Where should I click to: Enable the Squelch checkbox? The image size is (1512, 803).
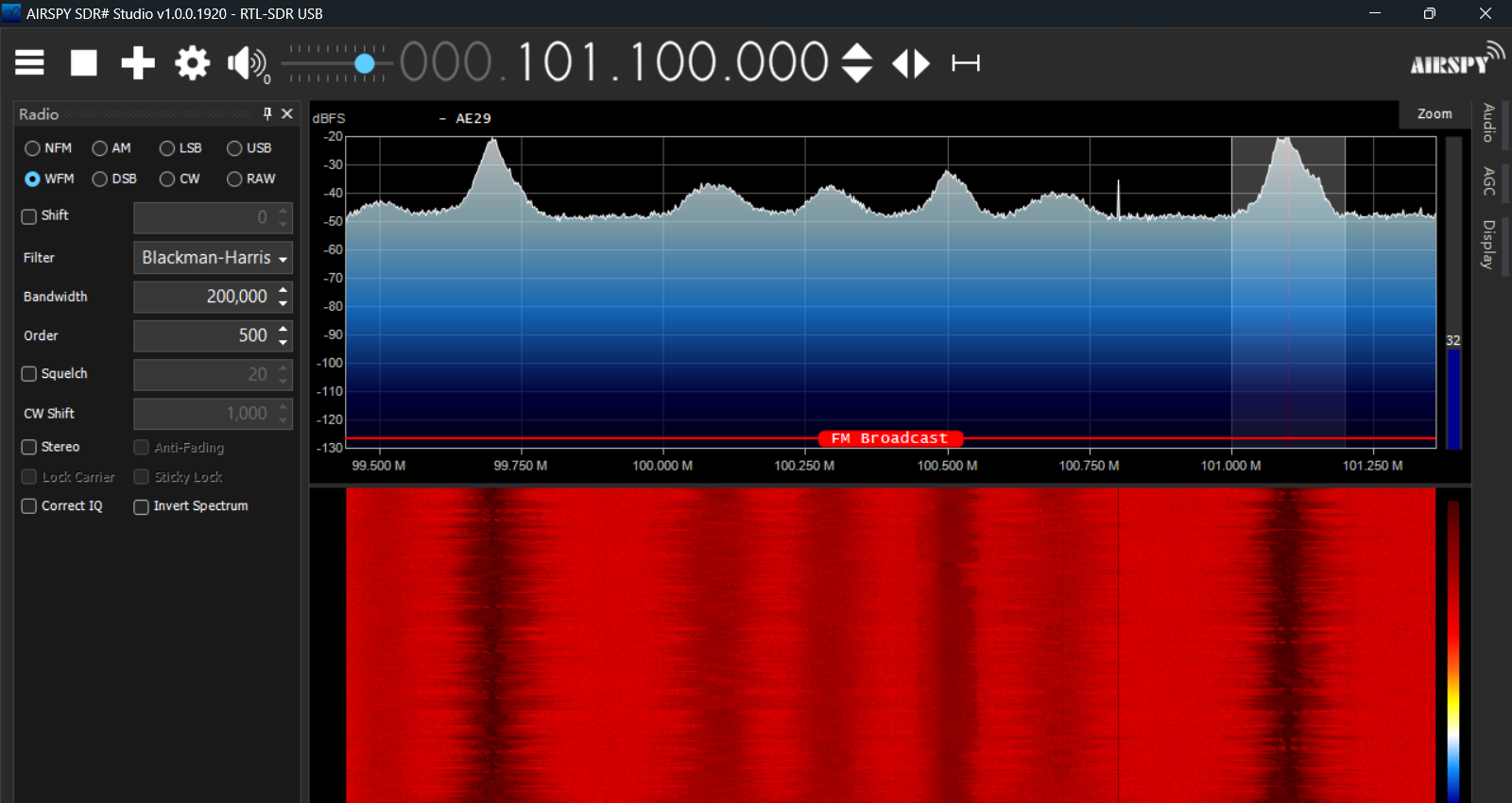29,374
